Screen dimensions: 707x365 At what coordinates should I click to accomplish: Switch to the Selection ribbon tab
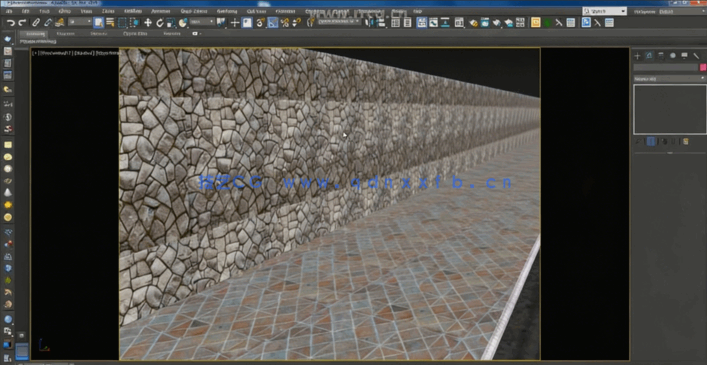coord(99,34)
